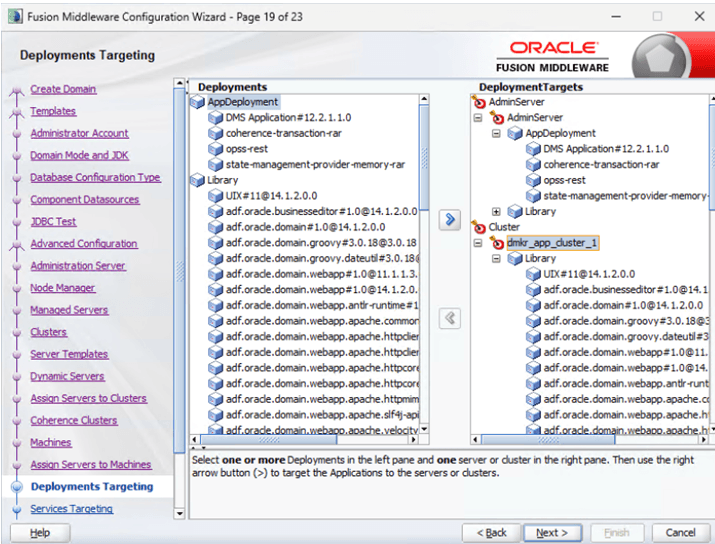Collapse the dmkr_app_cluster_1 node
715x544 pixels.
click(x=478, y=243)
